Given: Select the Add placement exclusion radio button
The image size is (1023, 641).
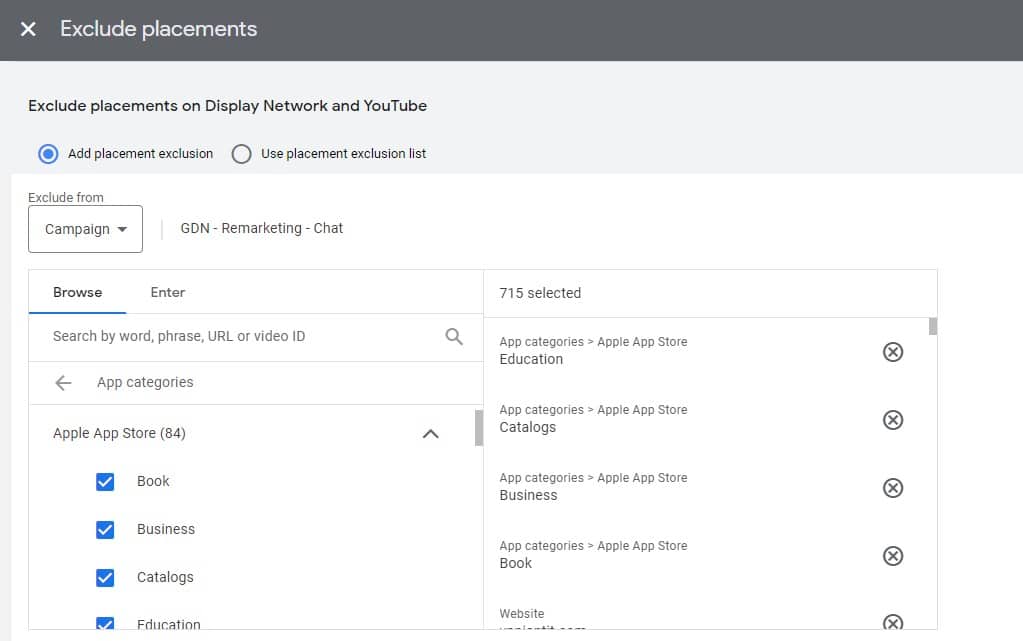Looking at the screenshot, I should 48,153.
